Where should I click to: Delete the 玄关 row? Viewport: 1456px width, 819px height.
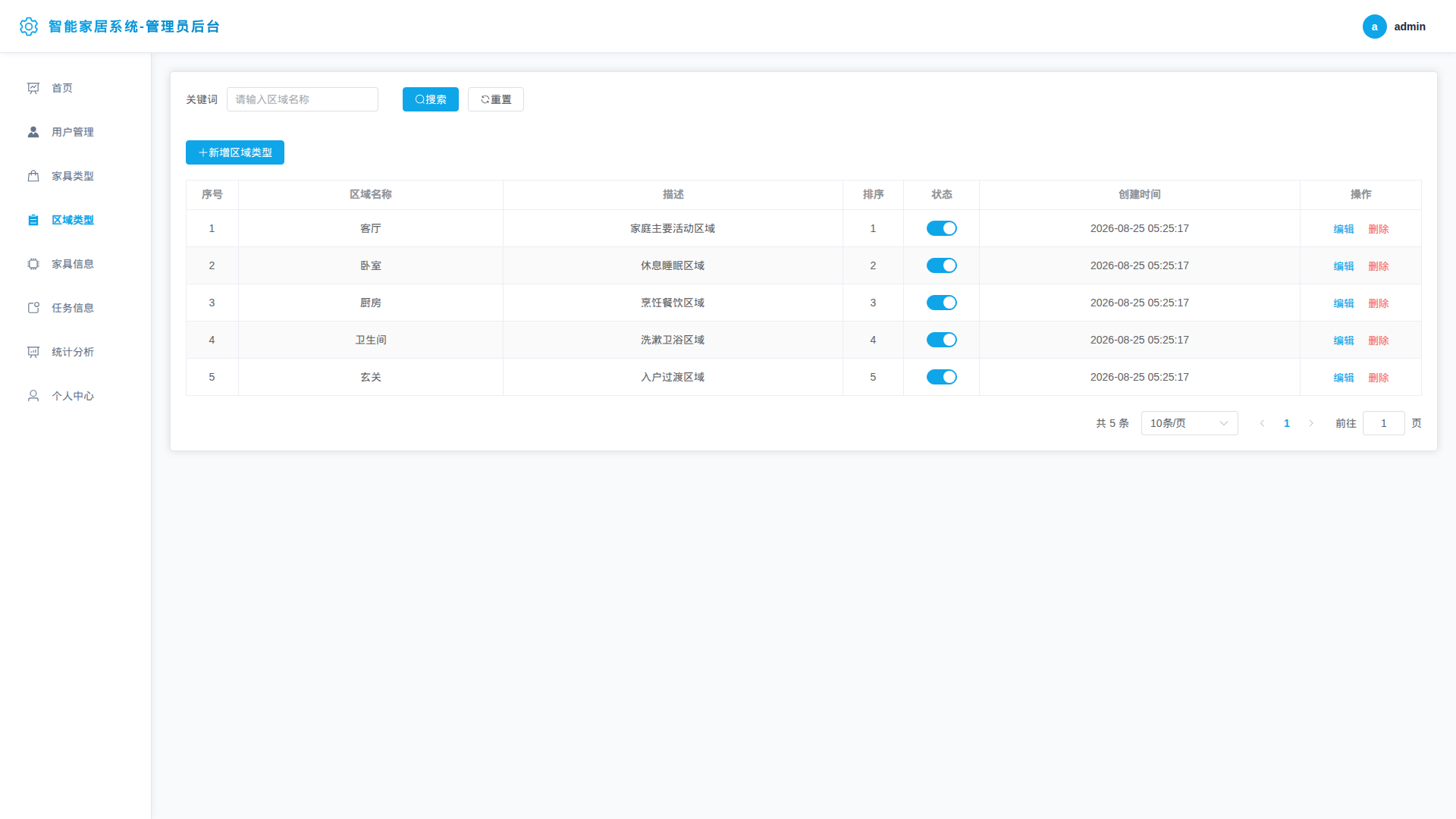pos(1379,378)
